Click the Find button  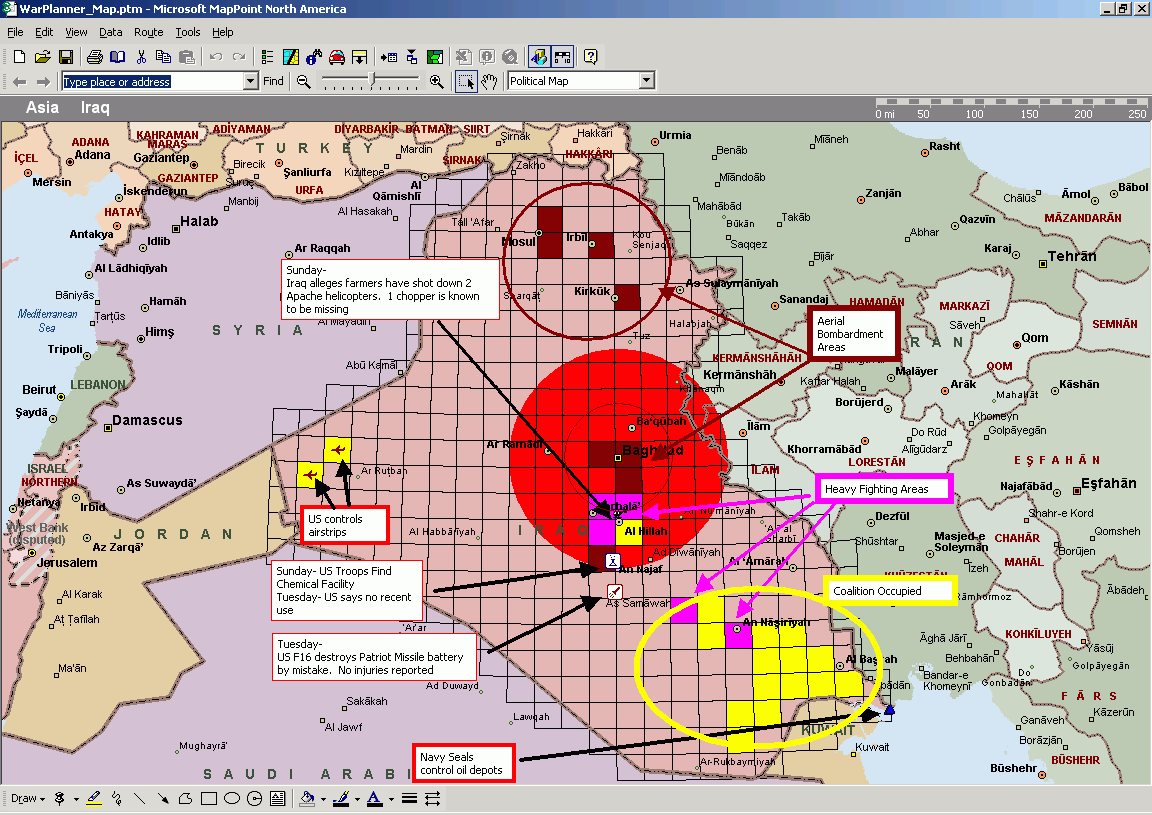point(273,82)
